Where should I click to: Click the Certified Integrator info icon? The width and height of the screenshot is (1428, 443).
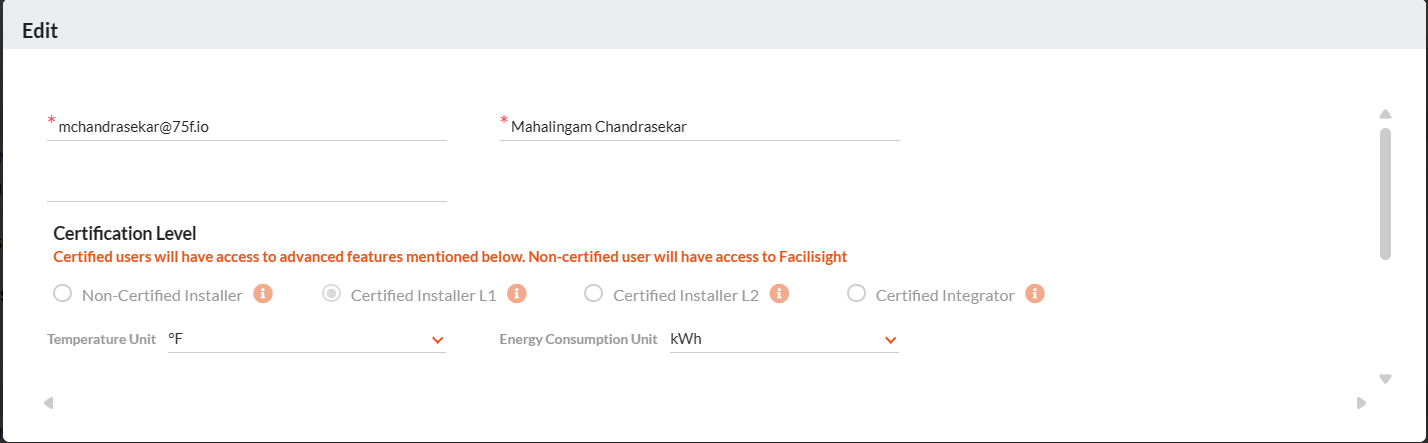click(1036, 294)
